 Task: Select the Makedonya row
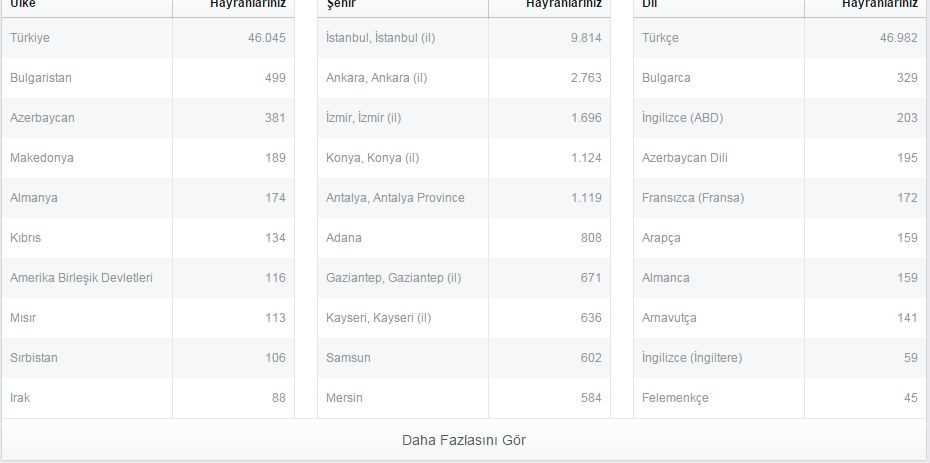pyautogui.click(x=148, y=158)
